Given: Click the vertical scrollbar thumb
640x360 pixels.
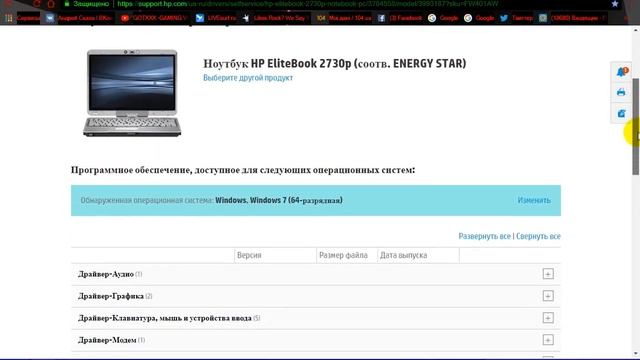Looking at the screenshot, I should point(636,127).
